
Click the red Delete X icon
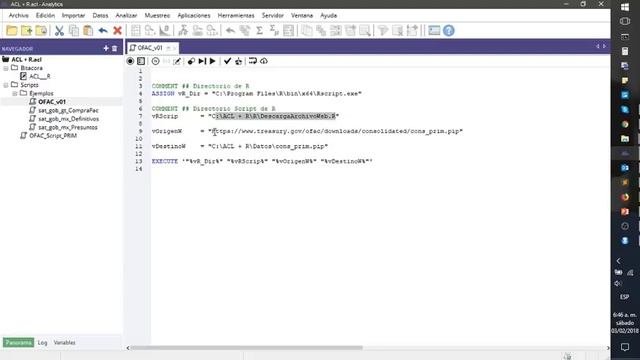coord(118,31)
